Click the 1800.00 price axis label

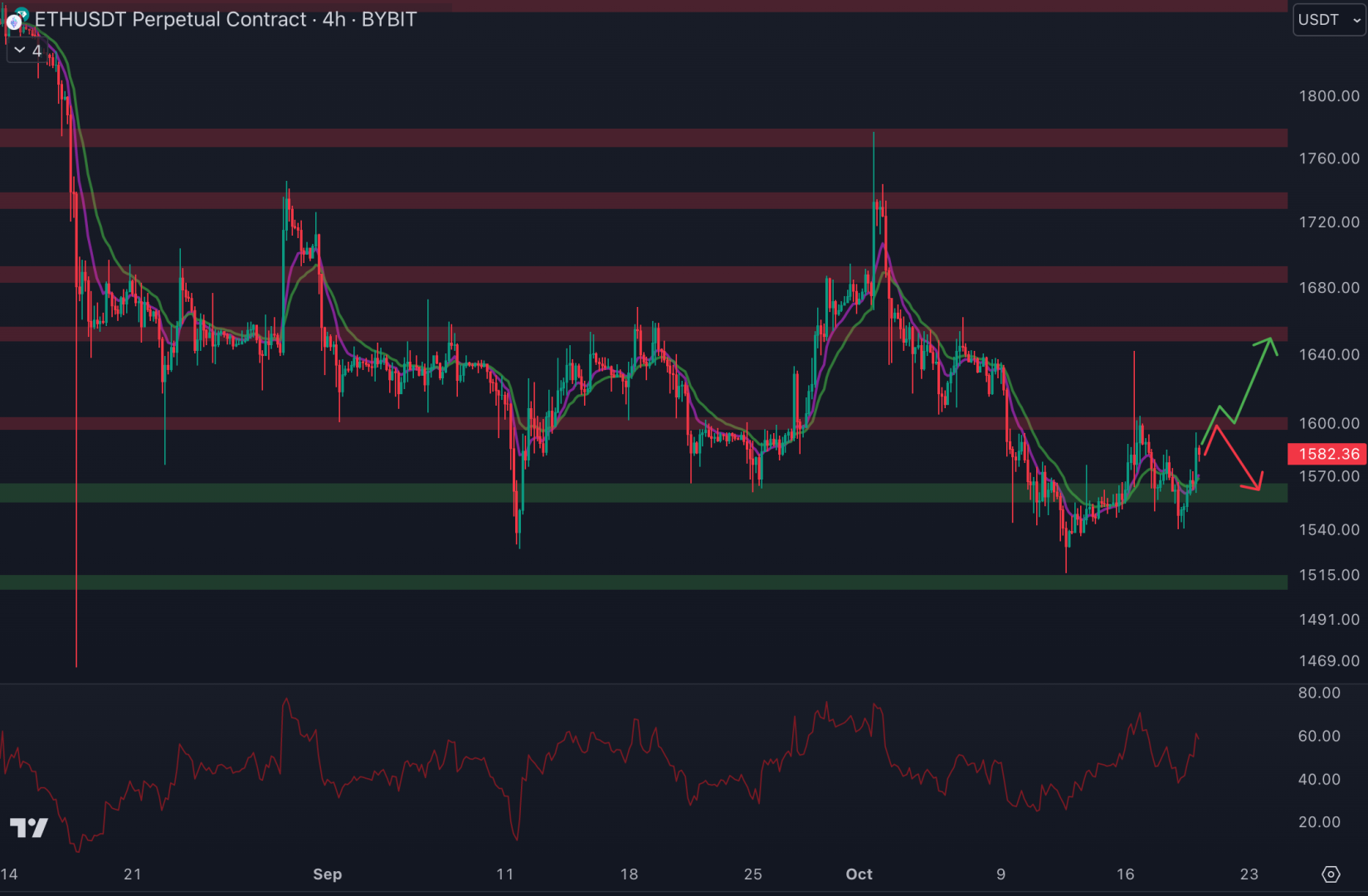[1329, 96]
